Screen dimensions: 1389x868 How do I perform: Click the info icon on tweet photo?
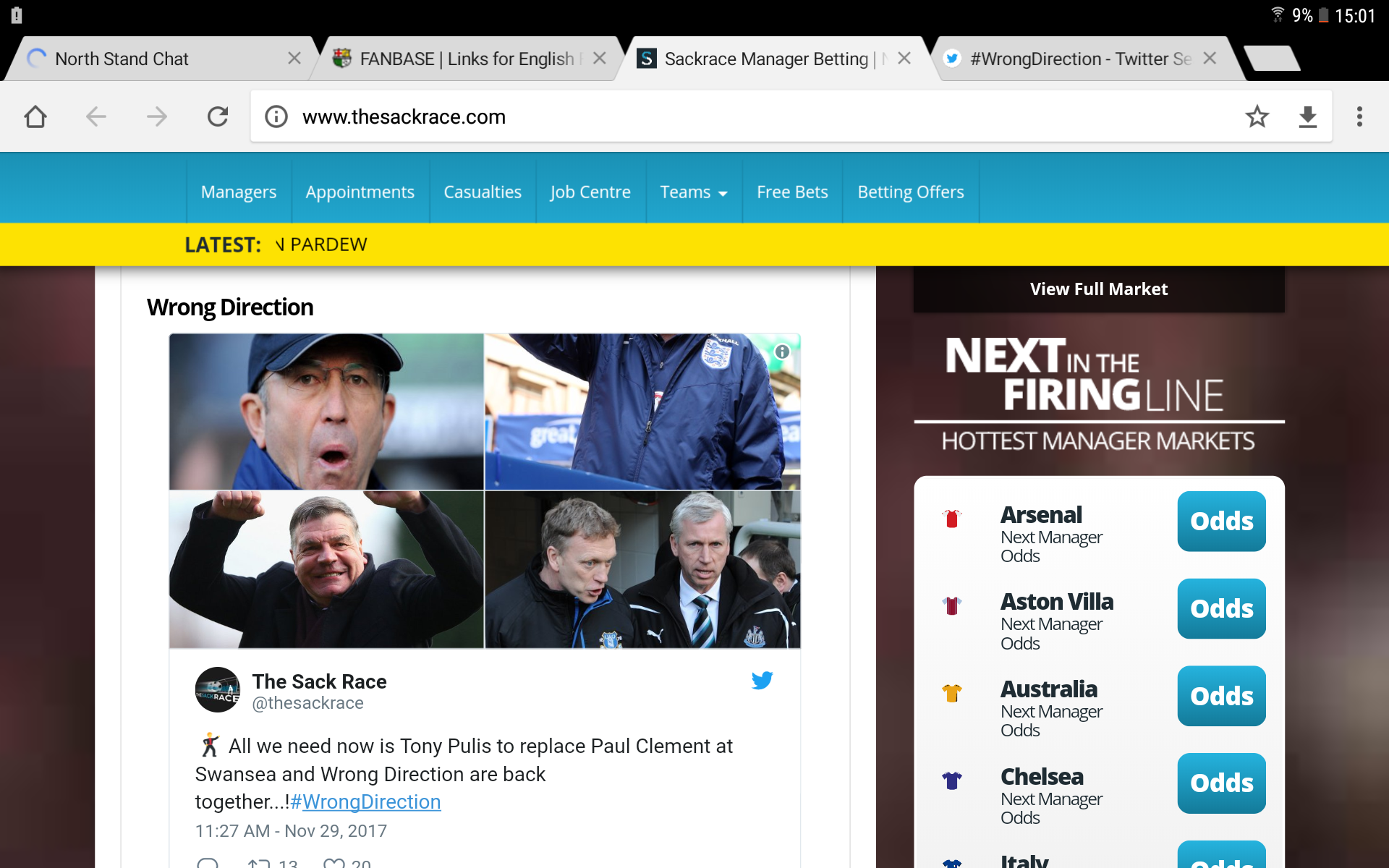tap(782, 352)
